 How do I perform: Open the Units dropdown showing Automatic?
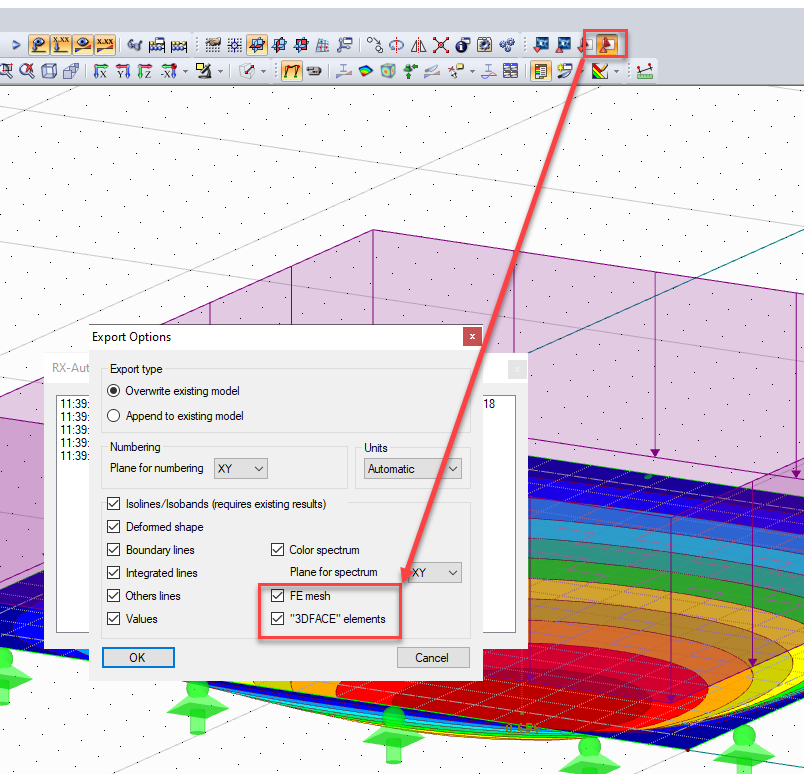click(413, 468)
